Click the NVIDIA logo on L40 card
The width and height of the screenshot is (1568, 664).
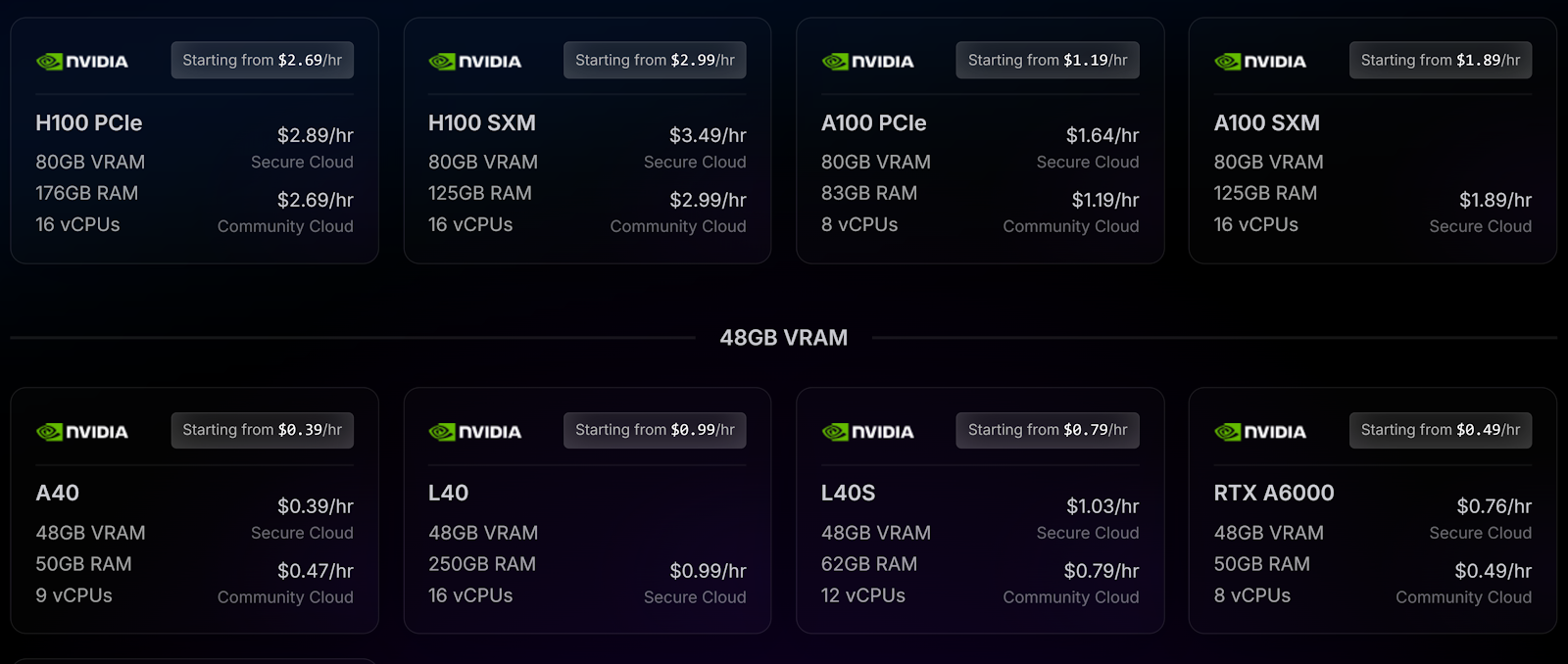pos(475,432)
